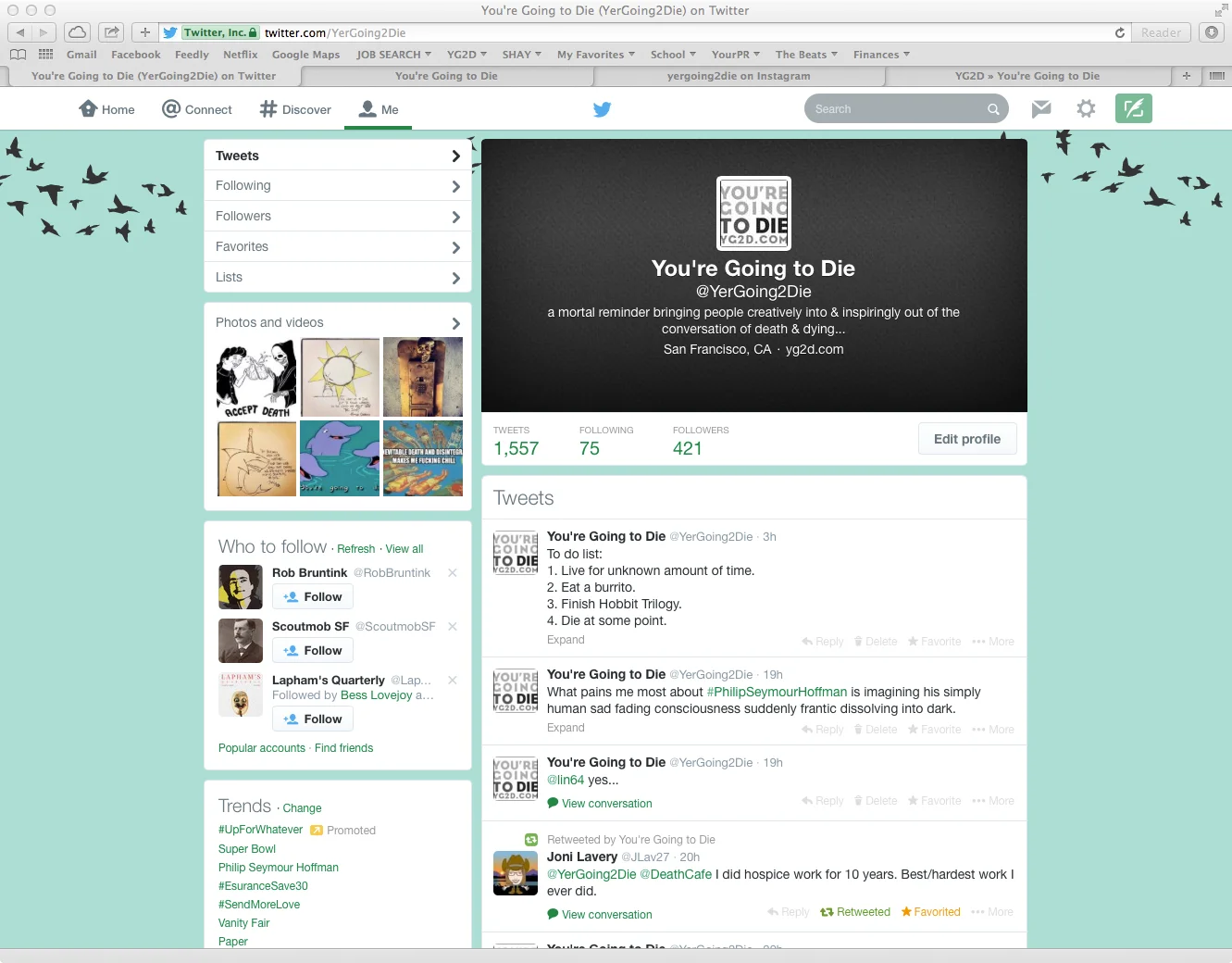Click the Safari share button
The height and width of the screenshot is (963, 1232).
pyautogui.click(x=112, y=32)
